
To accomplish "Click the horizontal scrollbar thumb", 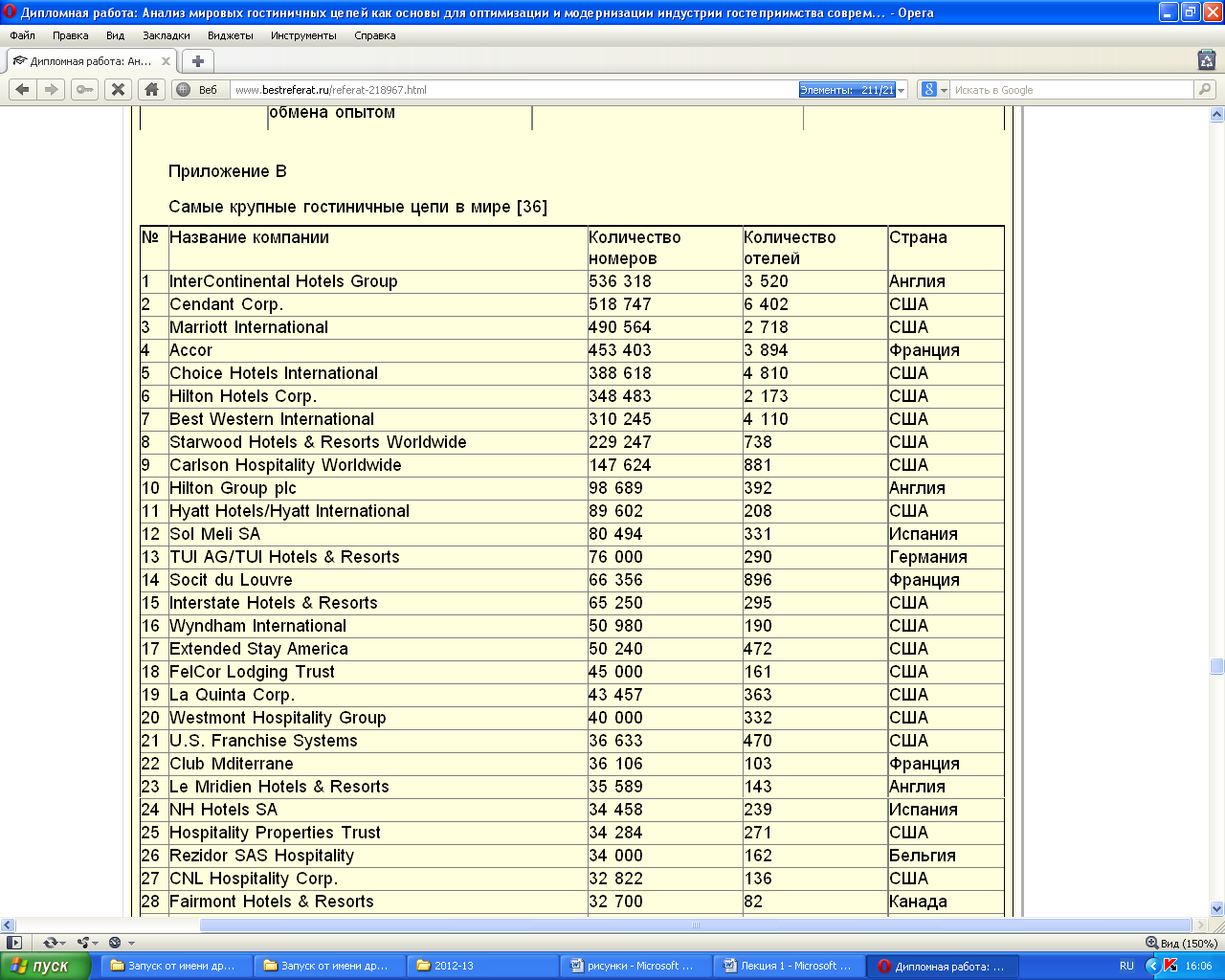I will click(x=697, y=925).
